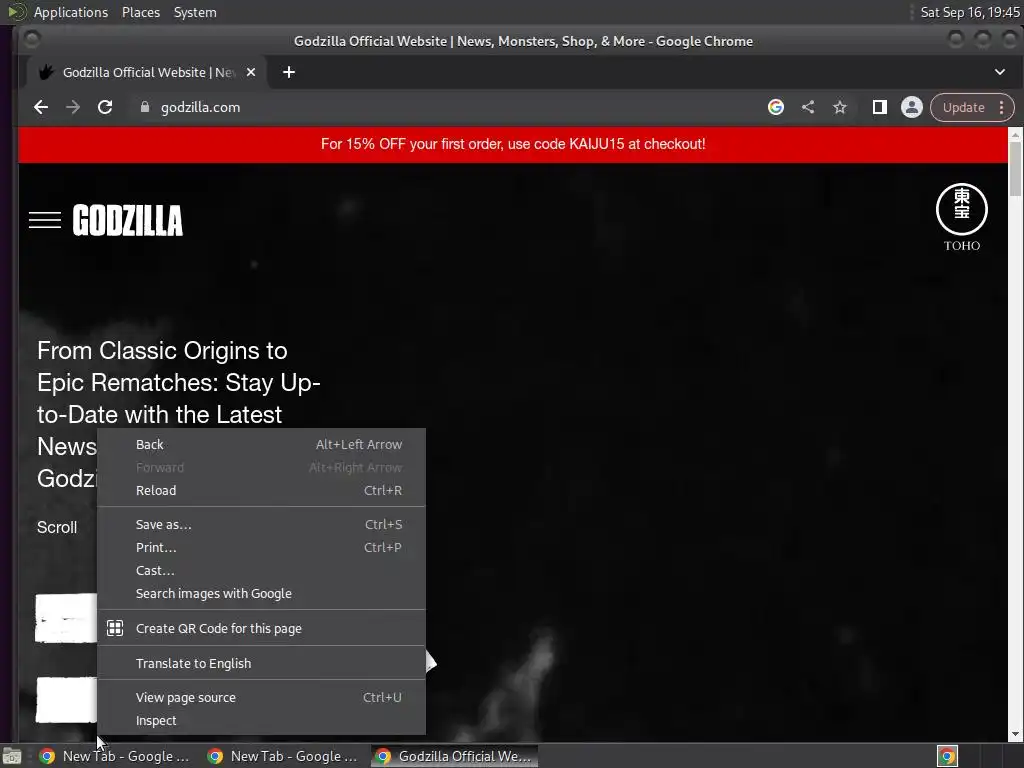Click the scrollbar down arrow
1024x768 pixels.
1016,735
